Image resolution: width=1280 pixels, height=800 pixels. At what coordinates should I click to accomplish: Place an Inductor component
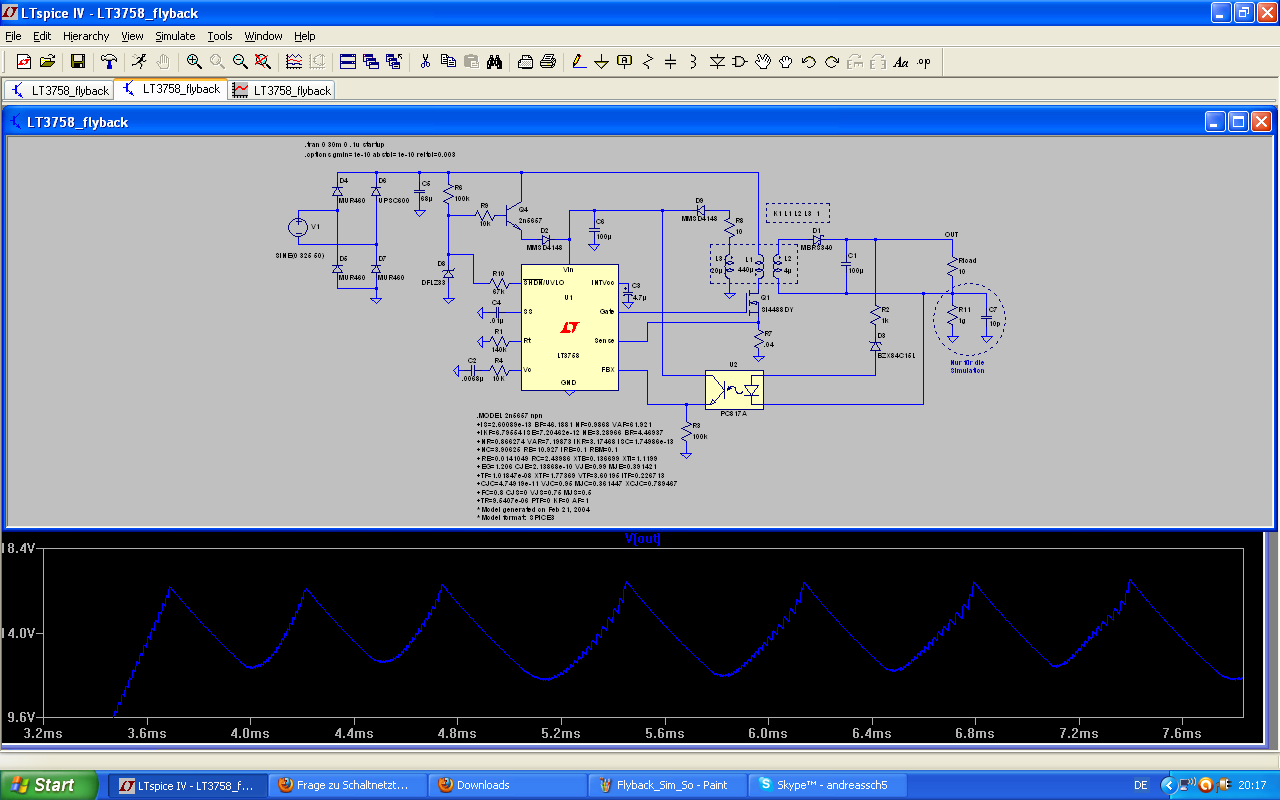point(694,62)
